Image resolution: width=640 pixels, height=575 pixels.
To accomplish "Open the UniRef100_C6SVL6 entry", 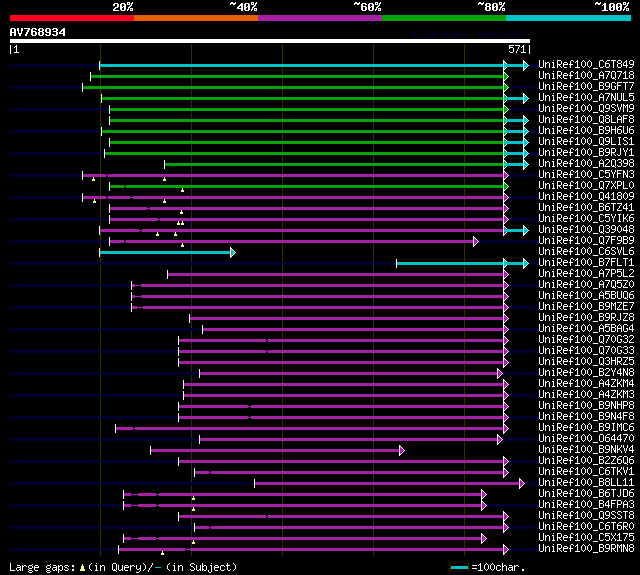I will click(586, 252).
